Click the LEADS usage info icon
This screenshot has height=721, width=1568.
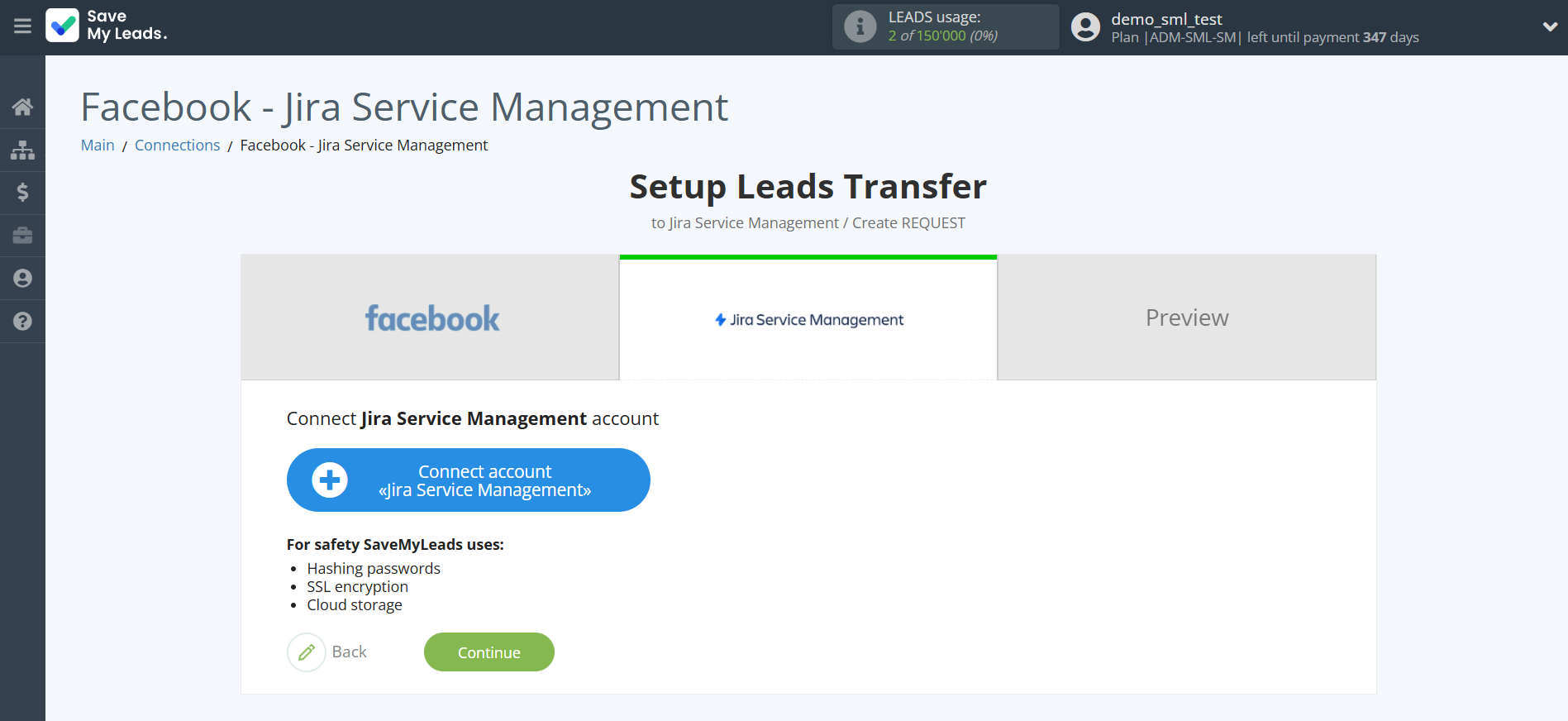860,27
